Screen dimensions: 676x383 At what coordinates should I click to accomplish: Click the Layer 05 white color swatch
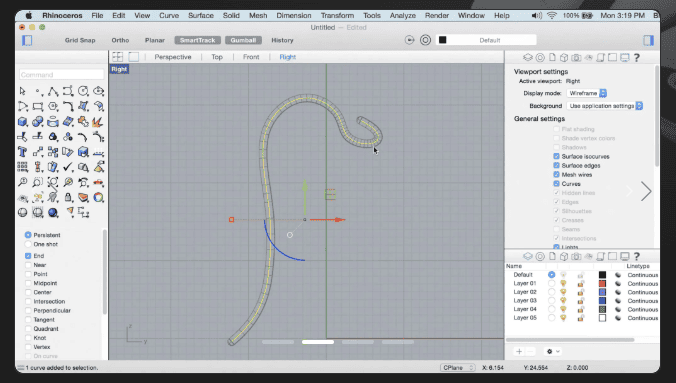tap(602, 318)
